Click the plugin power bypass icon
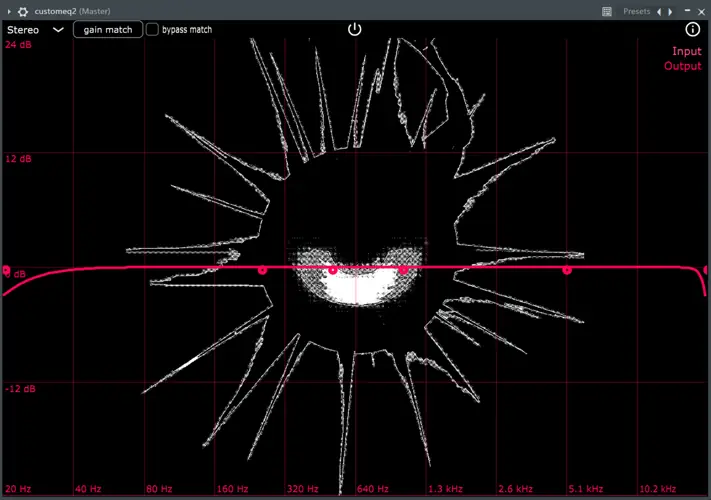This screenshot has width=711, height=500. (354, 29)
